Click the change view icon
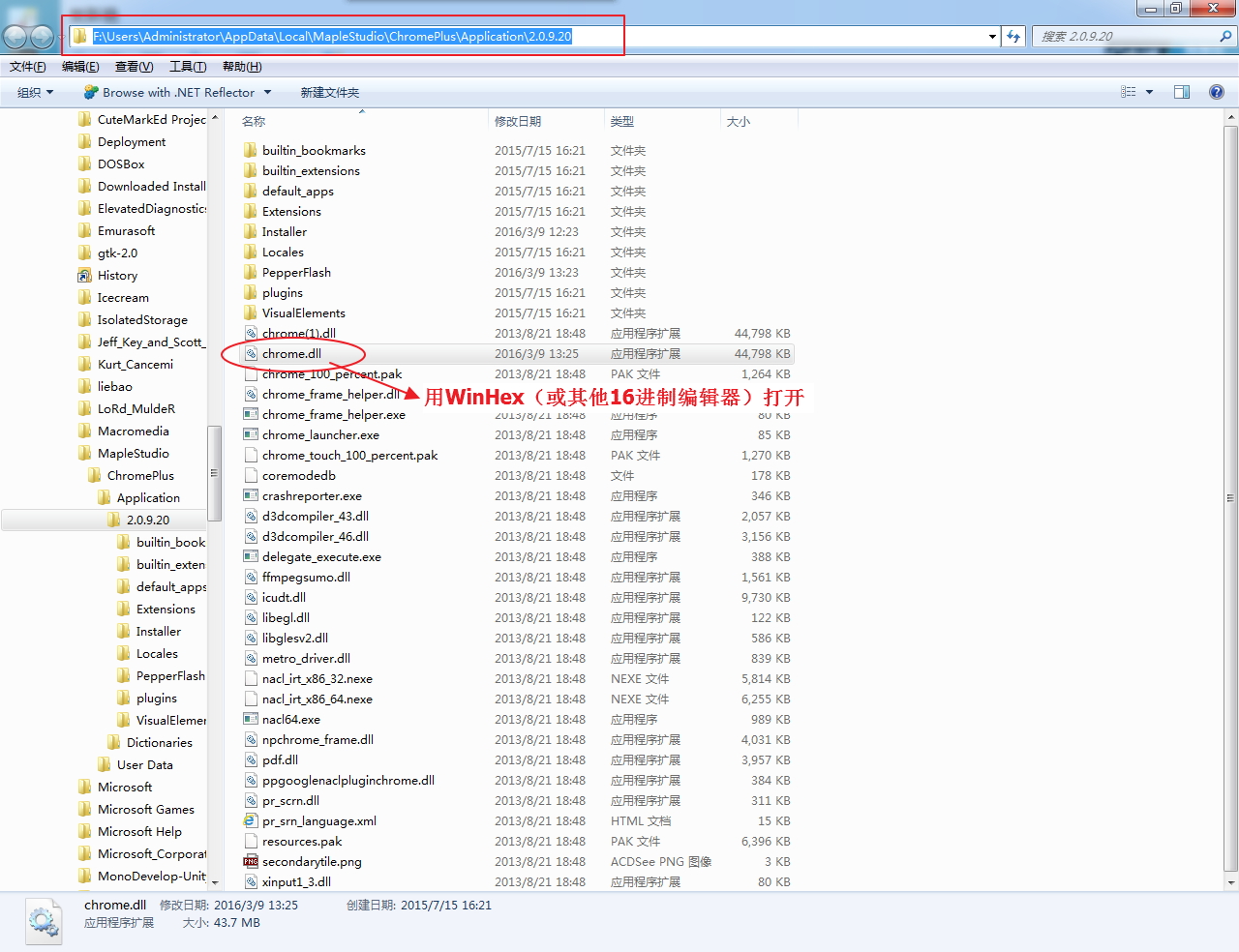Screen dimensions: 1239x952 point(1129,92)
